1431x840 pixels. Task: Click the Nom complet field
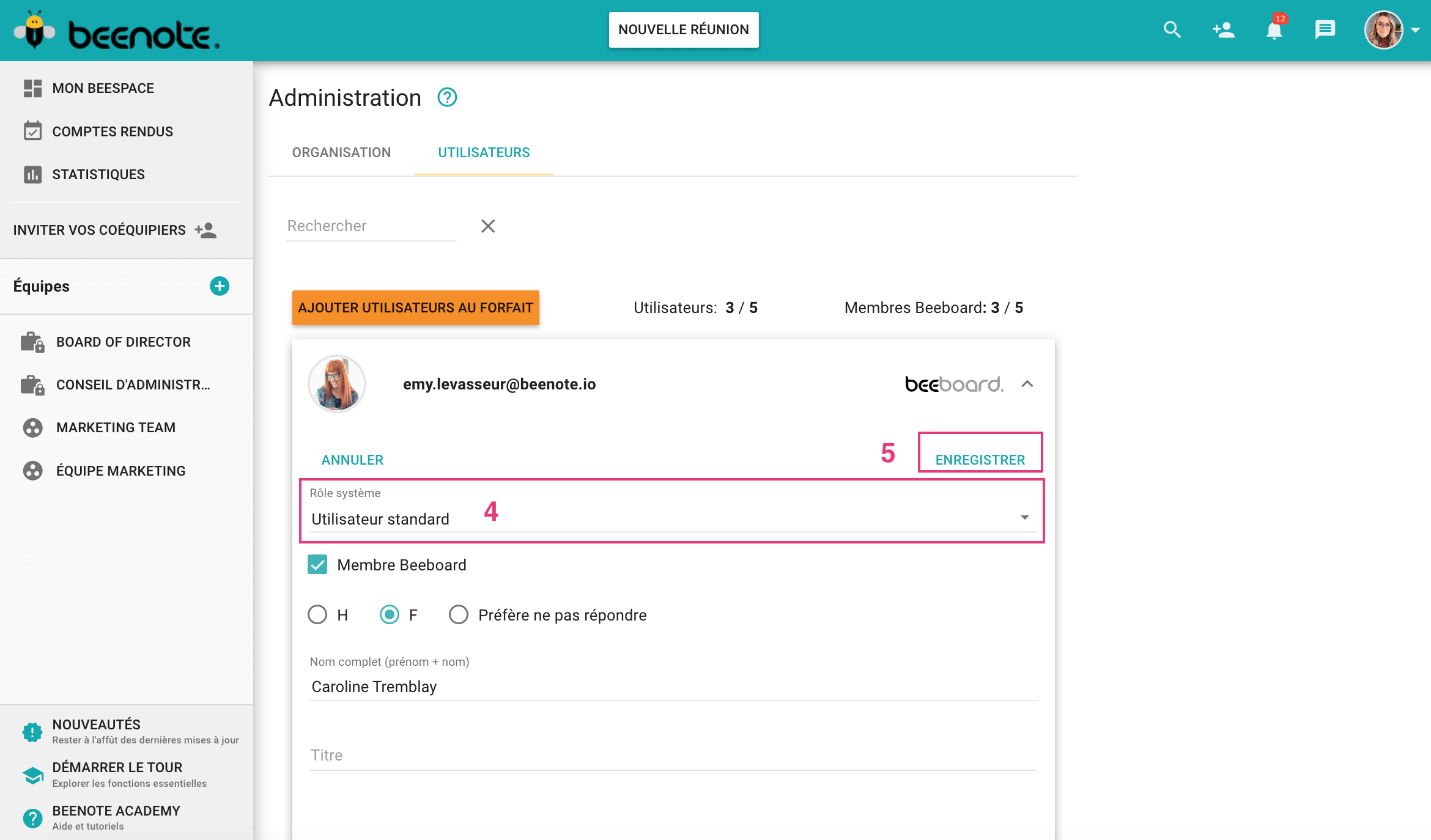tap(673, 687)
